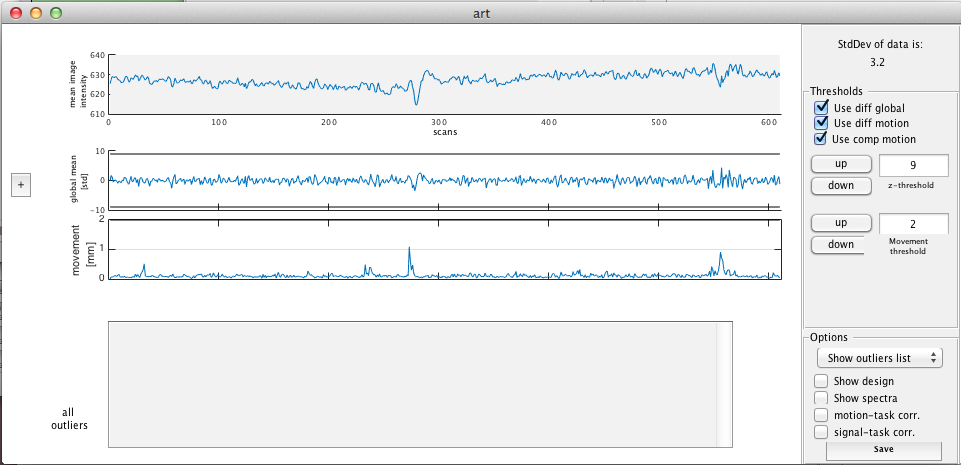Tick the signal-task corr. checkbox
The width and height of the screenshot is (961, 465).
[821, 432]
